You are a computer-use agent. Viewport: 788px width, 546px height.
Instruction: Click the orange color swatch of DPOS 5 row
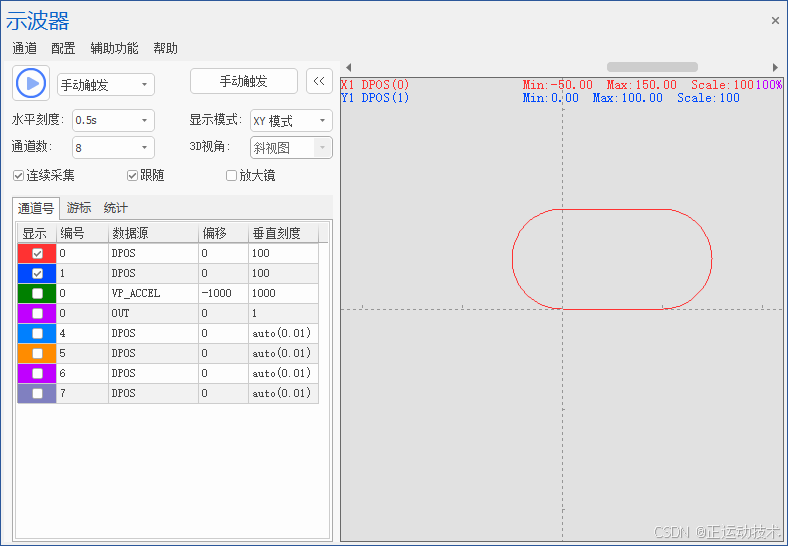coord(37,353)
